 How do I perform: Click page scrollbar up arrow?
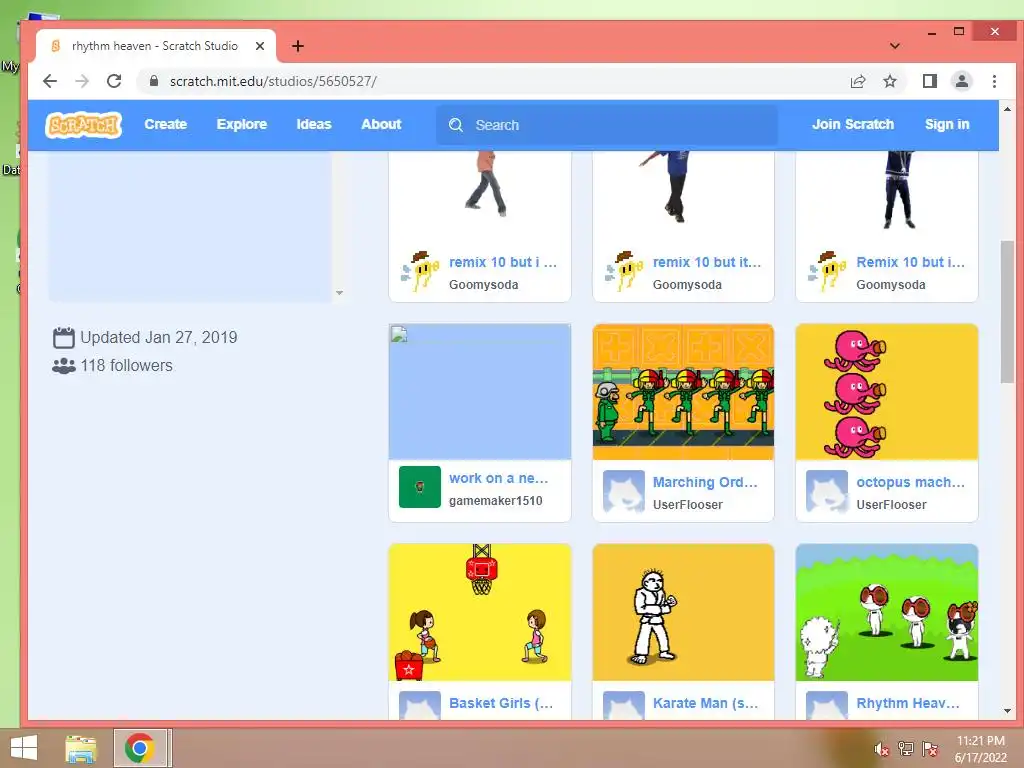pos(1007,109)
